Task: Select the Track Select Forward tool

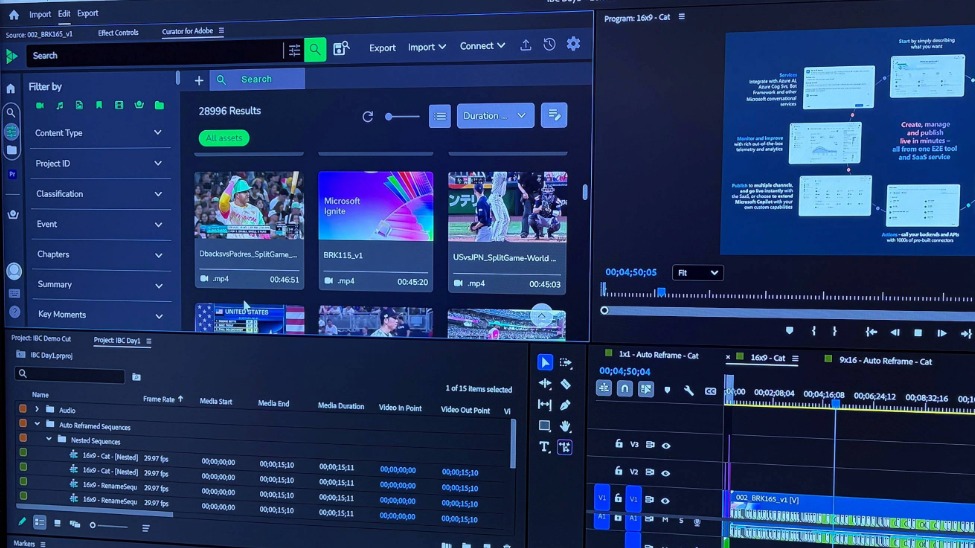Action: 565,363
